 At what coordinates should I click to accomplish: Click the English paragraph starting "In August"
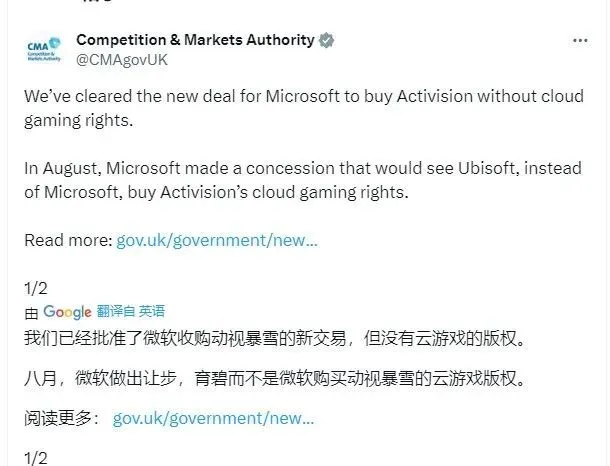[300, 180]
